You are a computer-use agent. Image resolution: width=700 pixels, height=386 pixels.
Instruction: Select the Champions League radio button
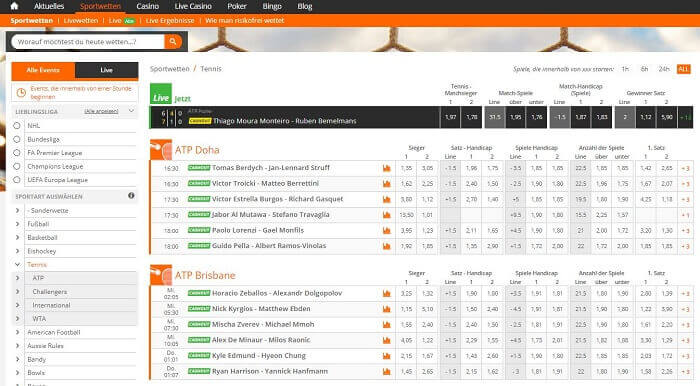tap(17, 166)
